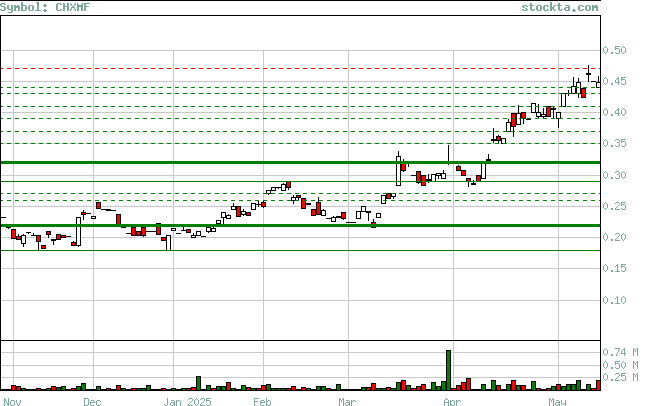Click the 0.25 M volume label

620,377
